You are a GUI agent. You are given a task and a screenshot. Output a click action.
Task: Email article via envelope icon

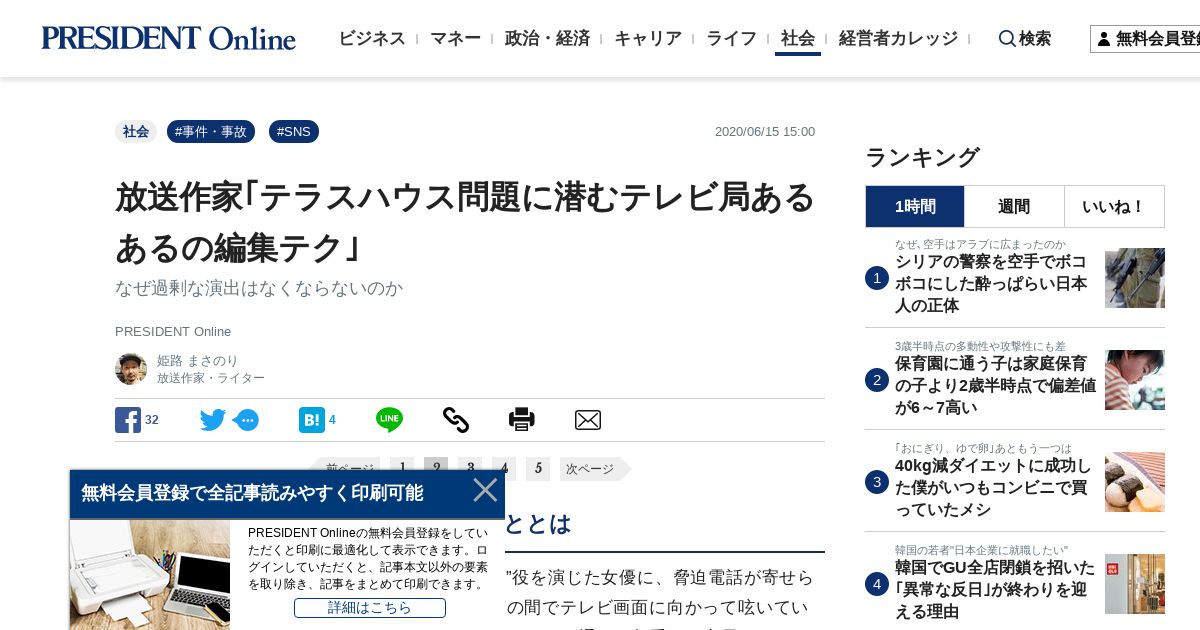point(588,420)
